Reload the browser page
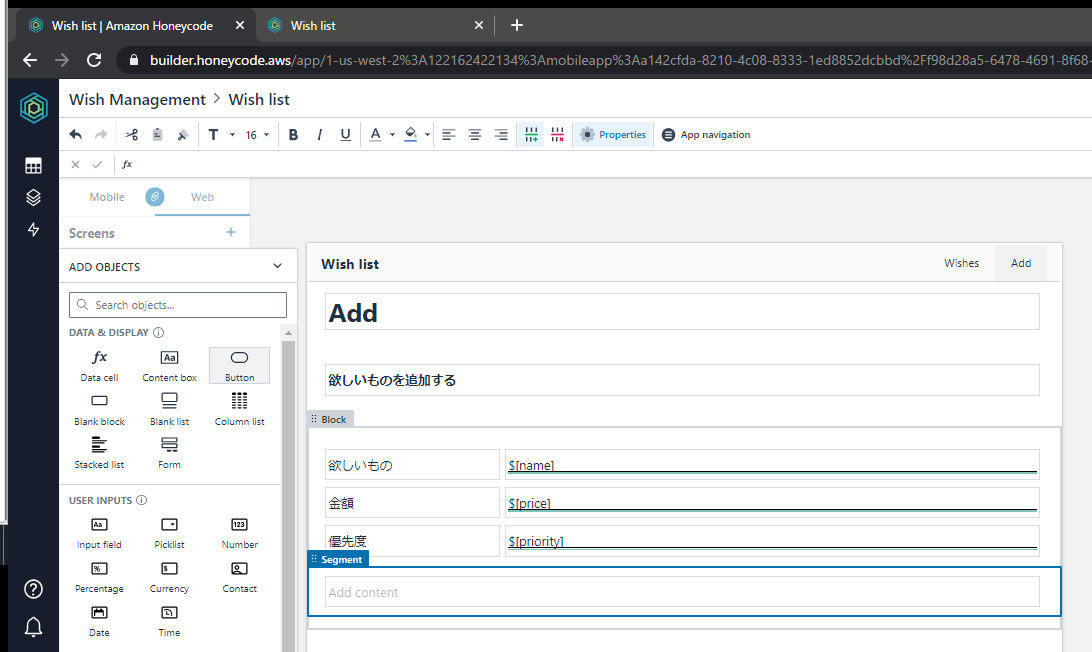Image resolution: width=1092 pixels, height=652 pixels. [94, 60]
